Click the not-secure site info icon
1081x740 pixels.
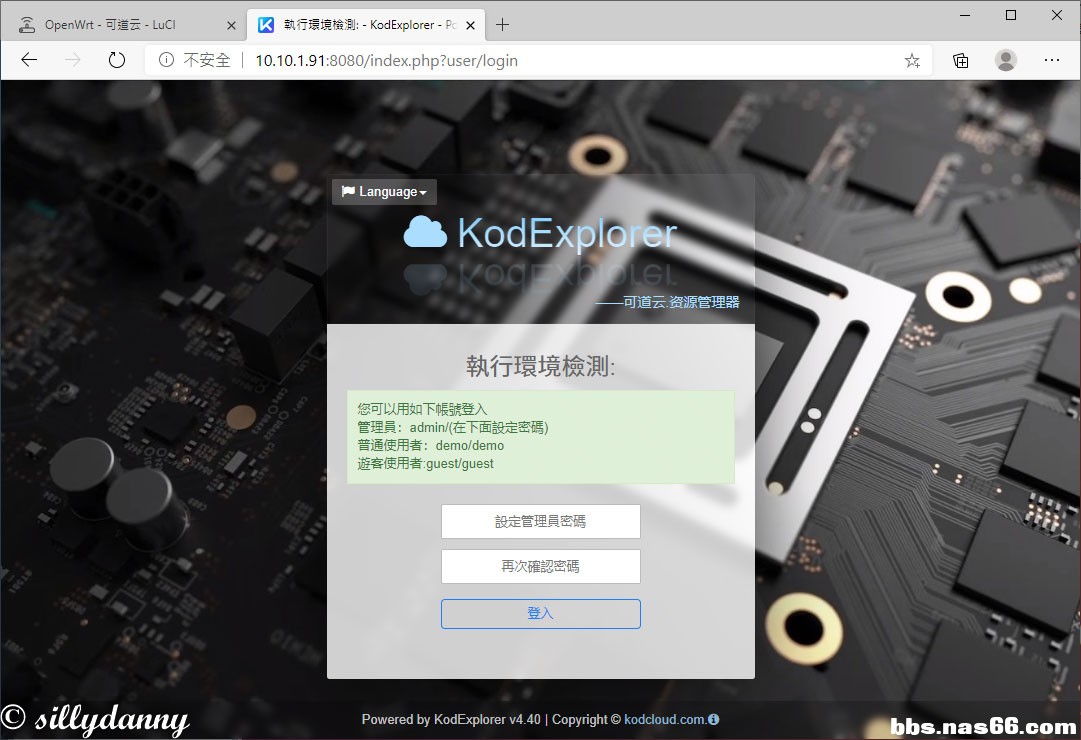tap(166, 60)
